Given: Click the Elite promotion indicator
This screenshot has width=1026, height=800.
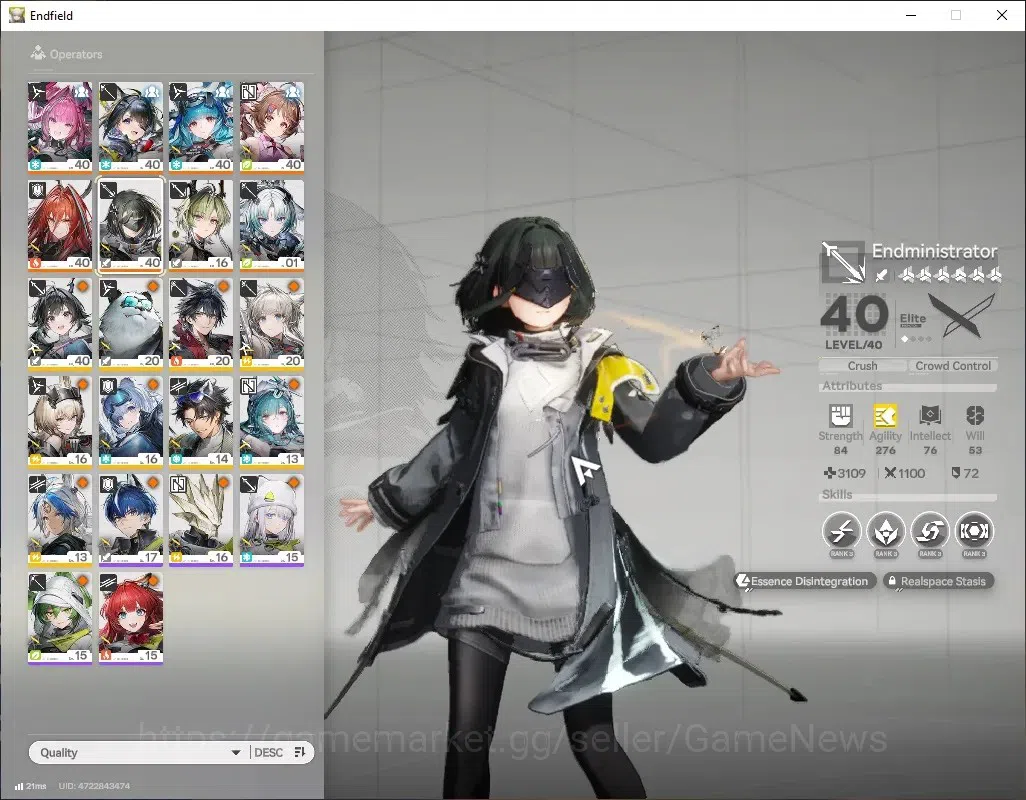Looking at the screenshot, I should (913, 326).
